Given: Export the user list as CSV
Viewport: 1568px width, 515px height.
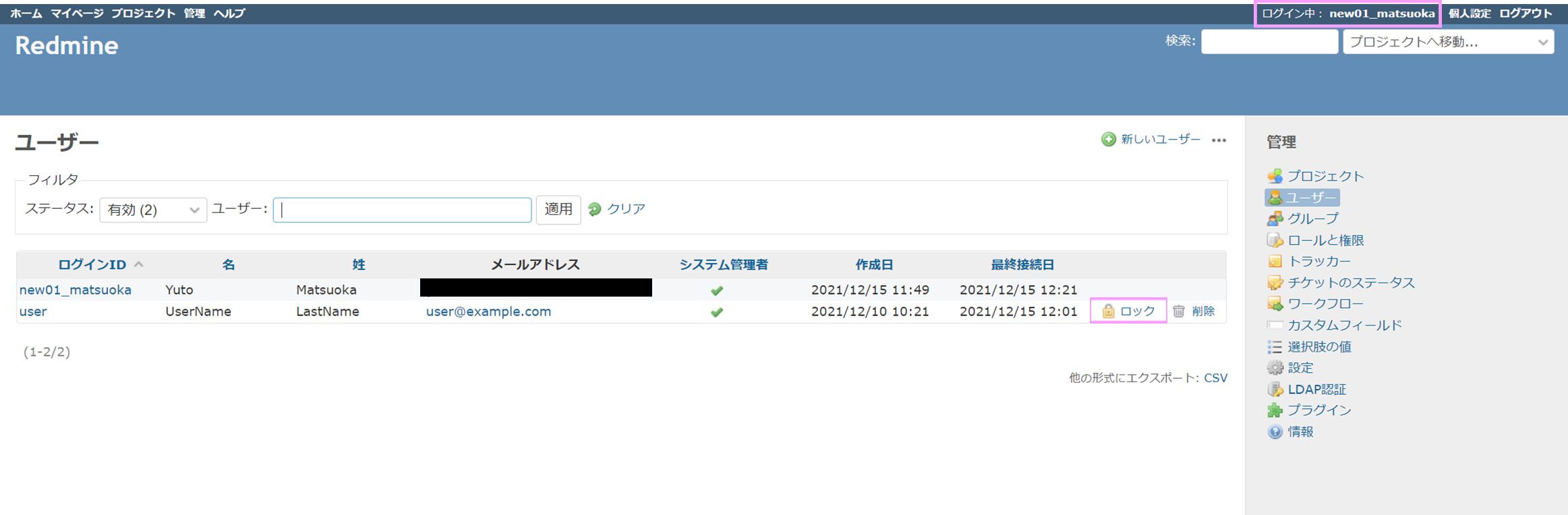Looking at the screenshot, I should (x=1216, y=378).
